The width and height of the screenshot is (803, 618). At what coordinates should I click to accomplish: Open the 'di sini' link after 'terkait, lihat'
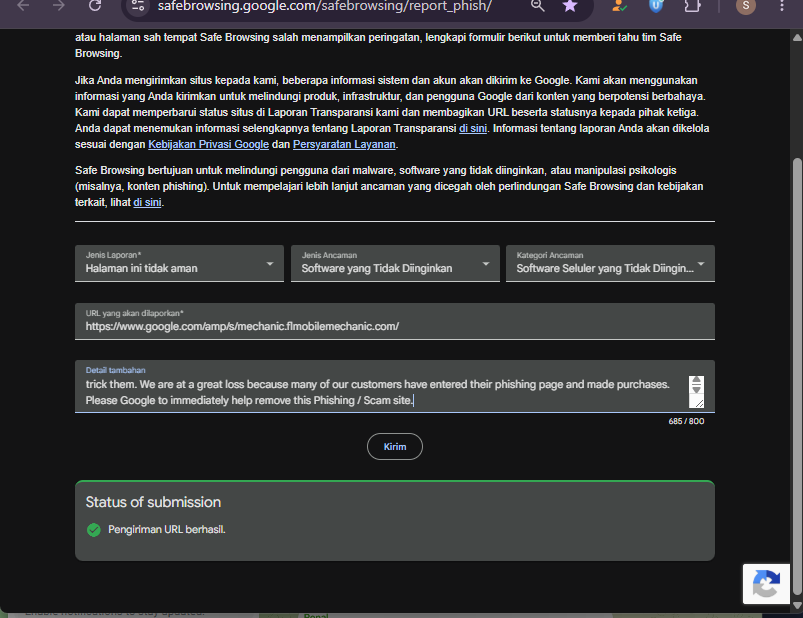pos(147,202)
